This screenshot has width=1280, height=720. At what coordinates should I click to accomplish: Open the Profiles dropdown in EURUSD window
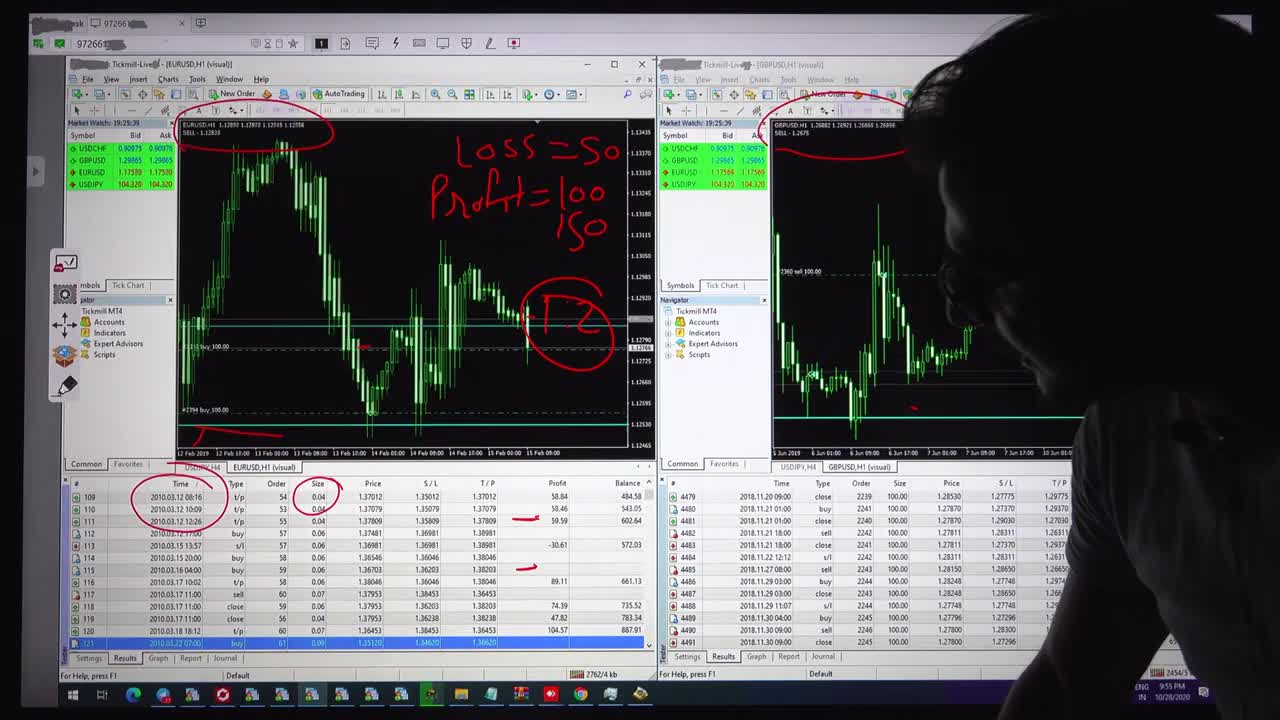(101, 94)
